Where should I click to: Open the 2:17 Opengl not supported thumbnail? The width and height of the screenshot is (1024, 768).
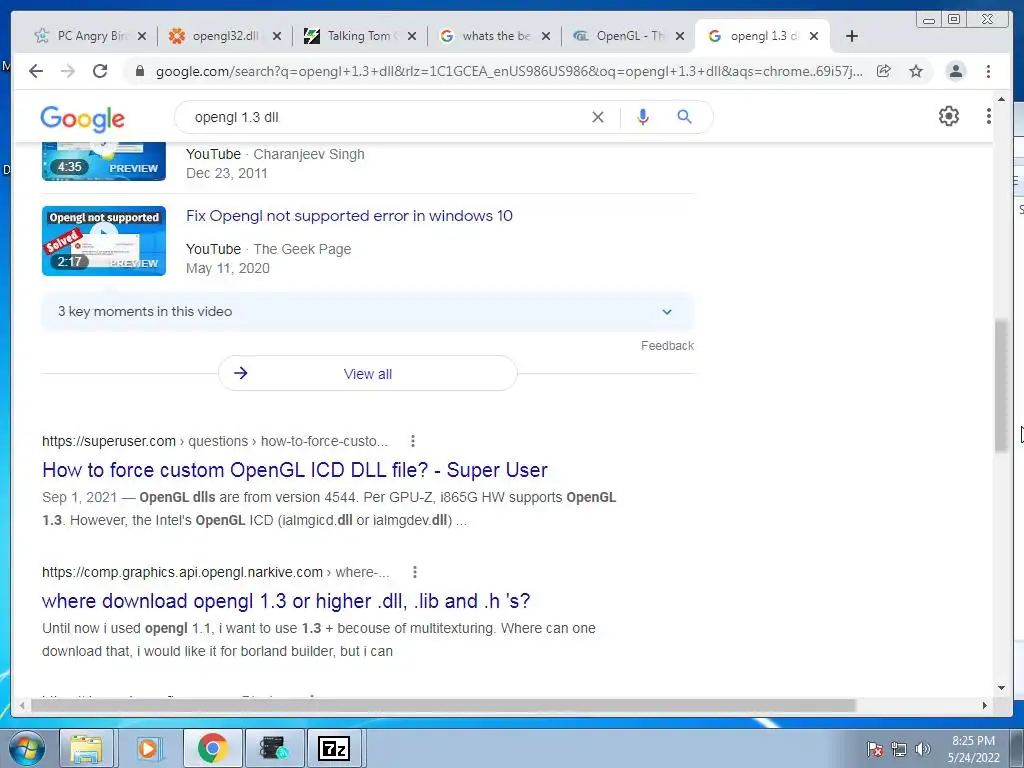tap(104, 241)
